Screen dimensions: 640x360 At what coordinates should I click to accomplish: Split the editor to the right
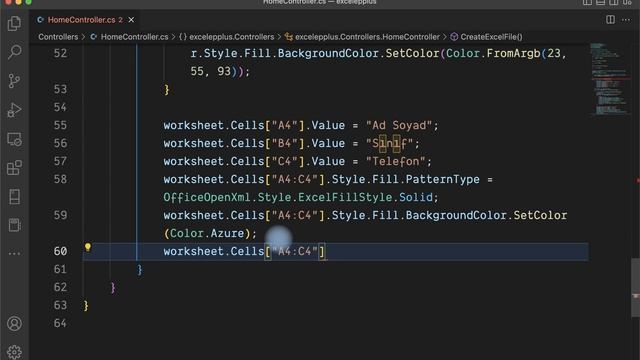pos(610,20)
